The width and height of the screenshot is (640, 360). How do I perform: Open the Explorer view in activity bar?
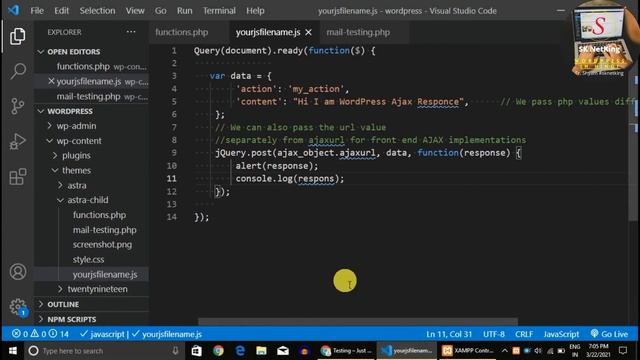[x=18, y=36]
